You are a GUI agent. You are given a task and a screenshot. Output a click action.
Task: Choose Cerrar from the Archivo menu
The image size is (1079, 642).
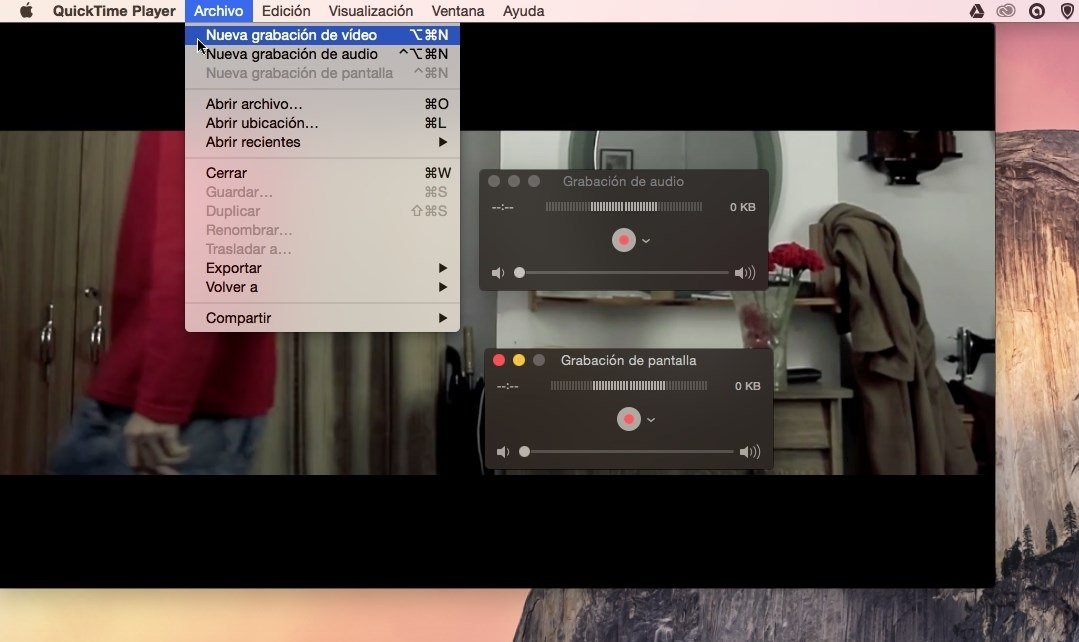click(322, 173)
